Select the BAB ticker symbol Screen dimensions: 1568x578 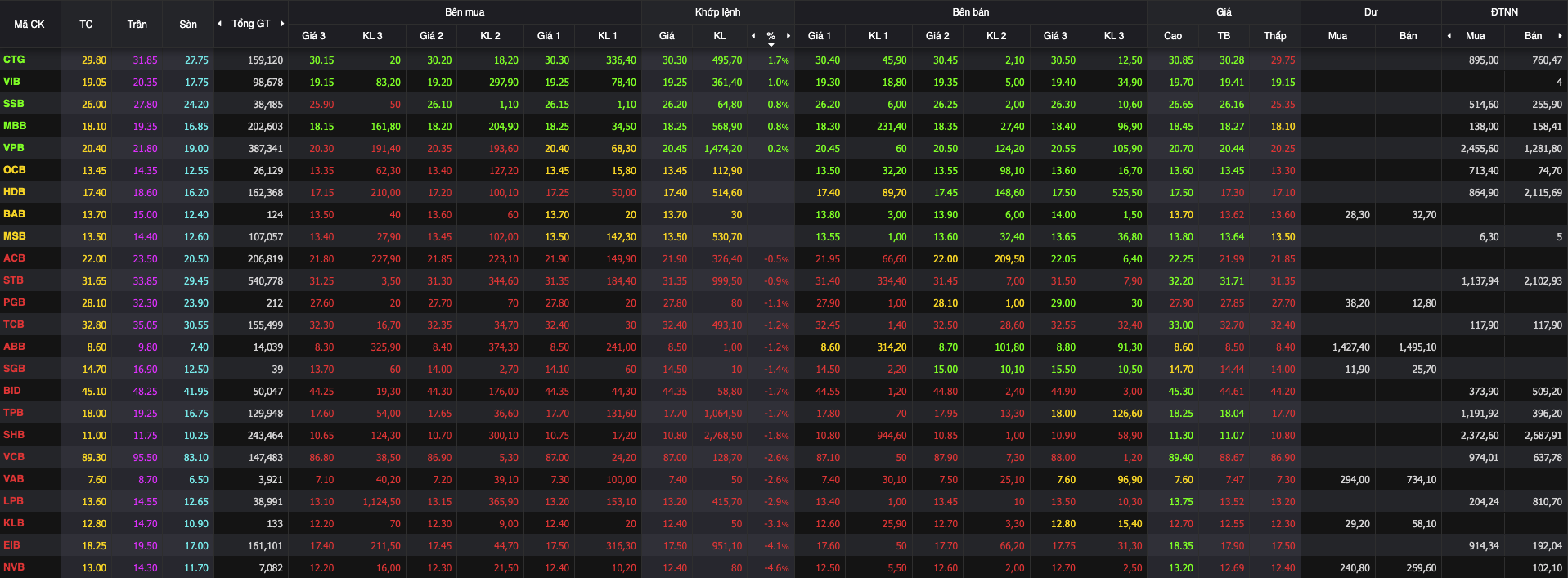14,214
